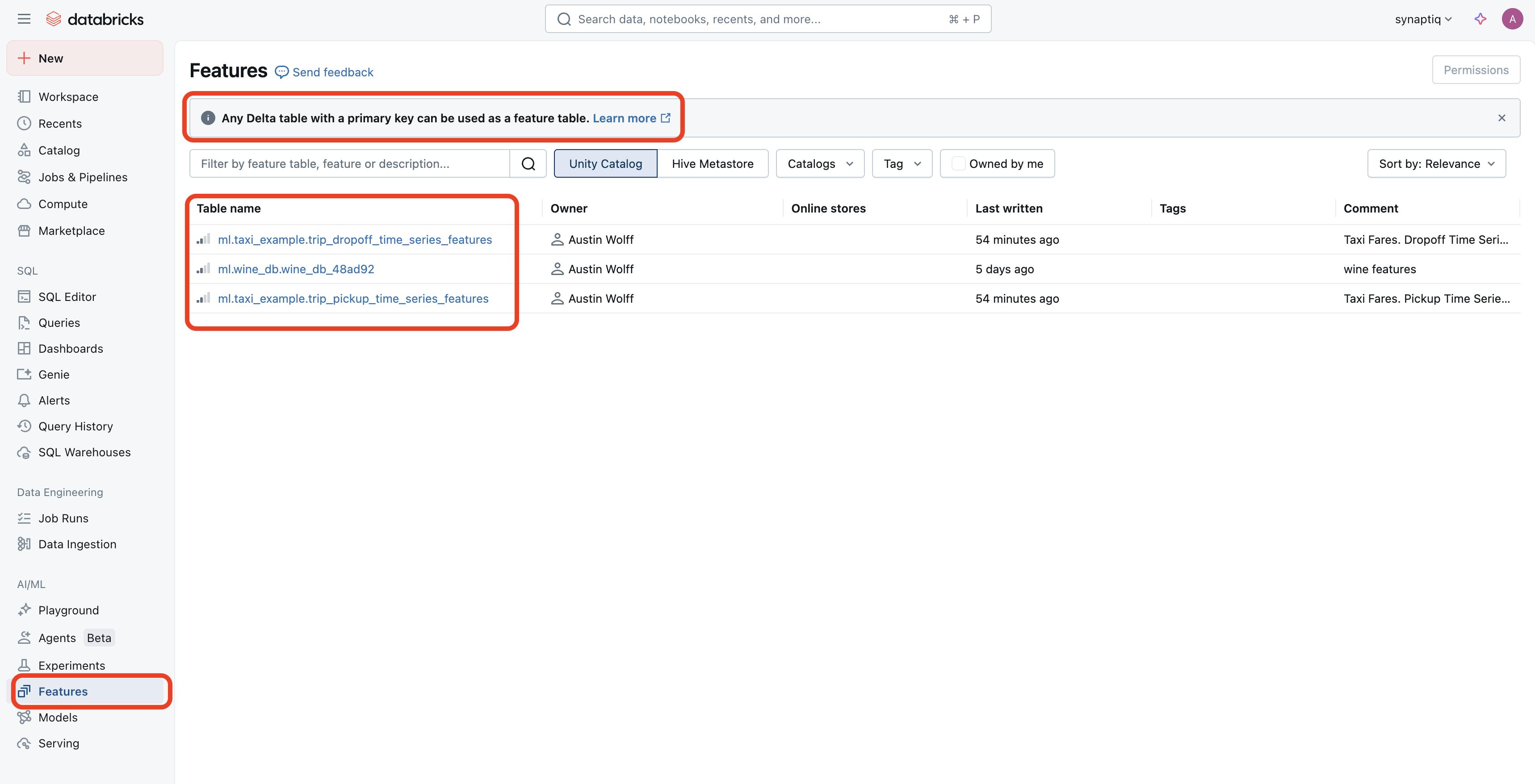Switch to Hive Metastore toggle
1535x784 pixels.
coord(712,164)
